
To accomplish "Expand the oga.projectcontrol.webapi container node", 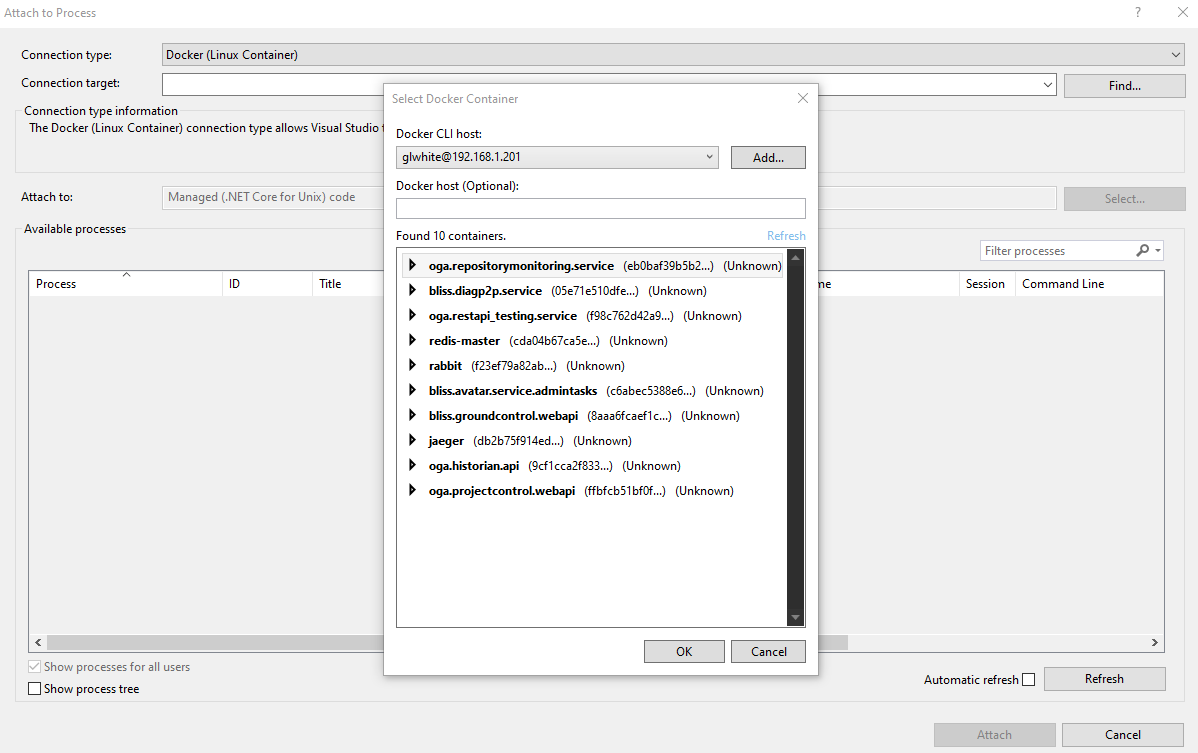I will click(x=413, y=490).
